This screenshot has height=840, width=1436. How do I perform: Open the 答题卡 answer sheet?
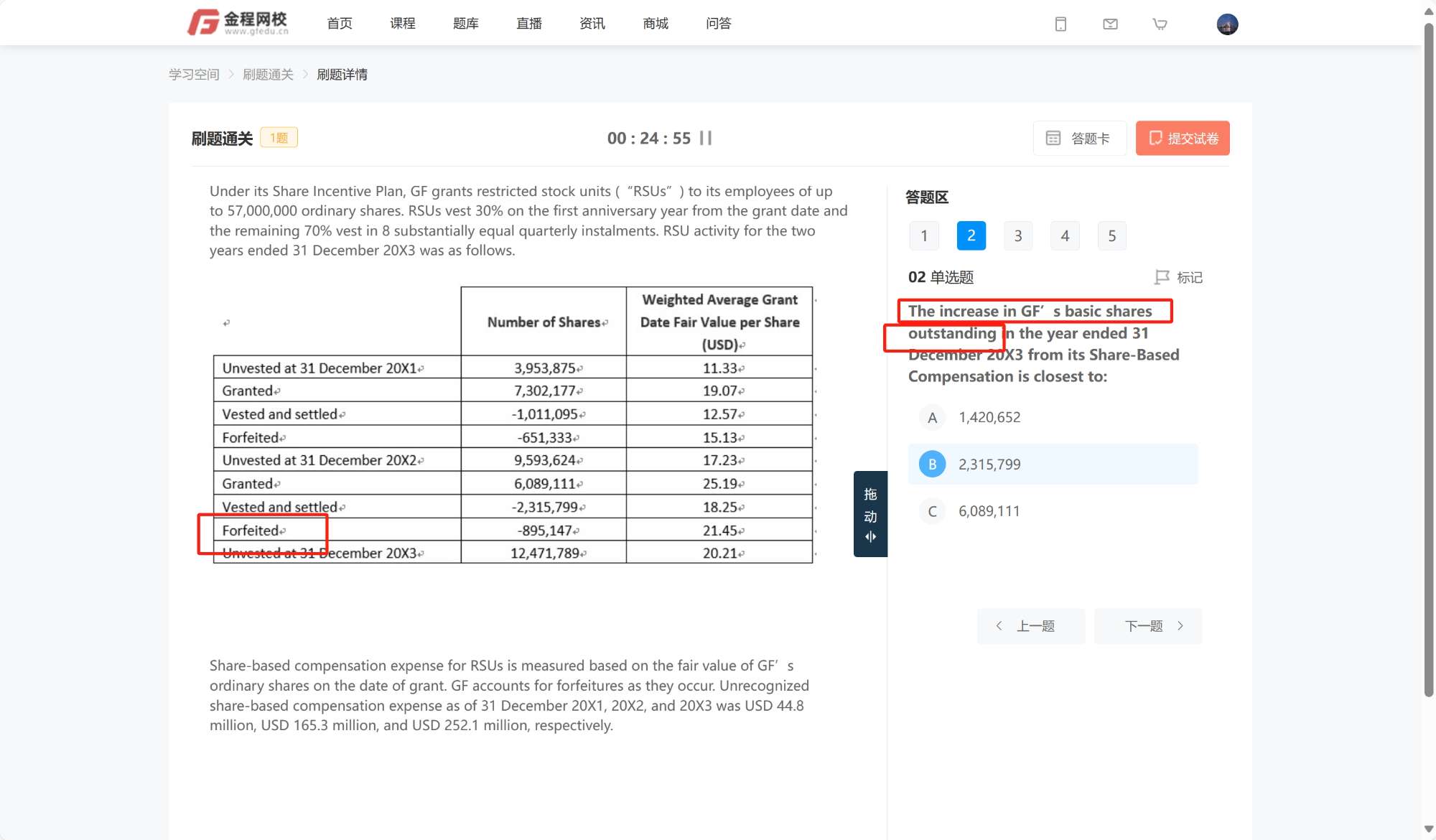1079,138
